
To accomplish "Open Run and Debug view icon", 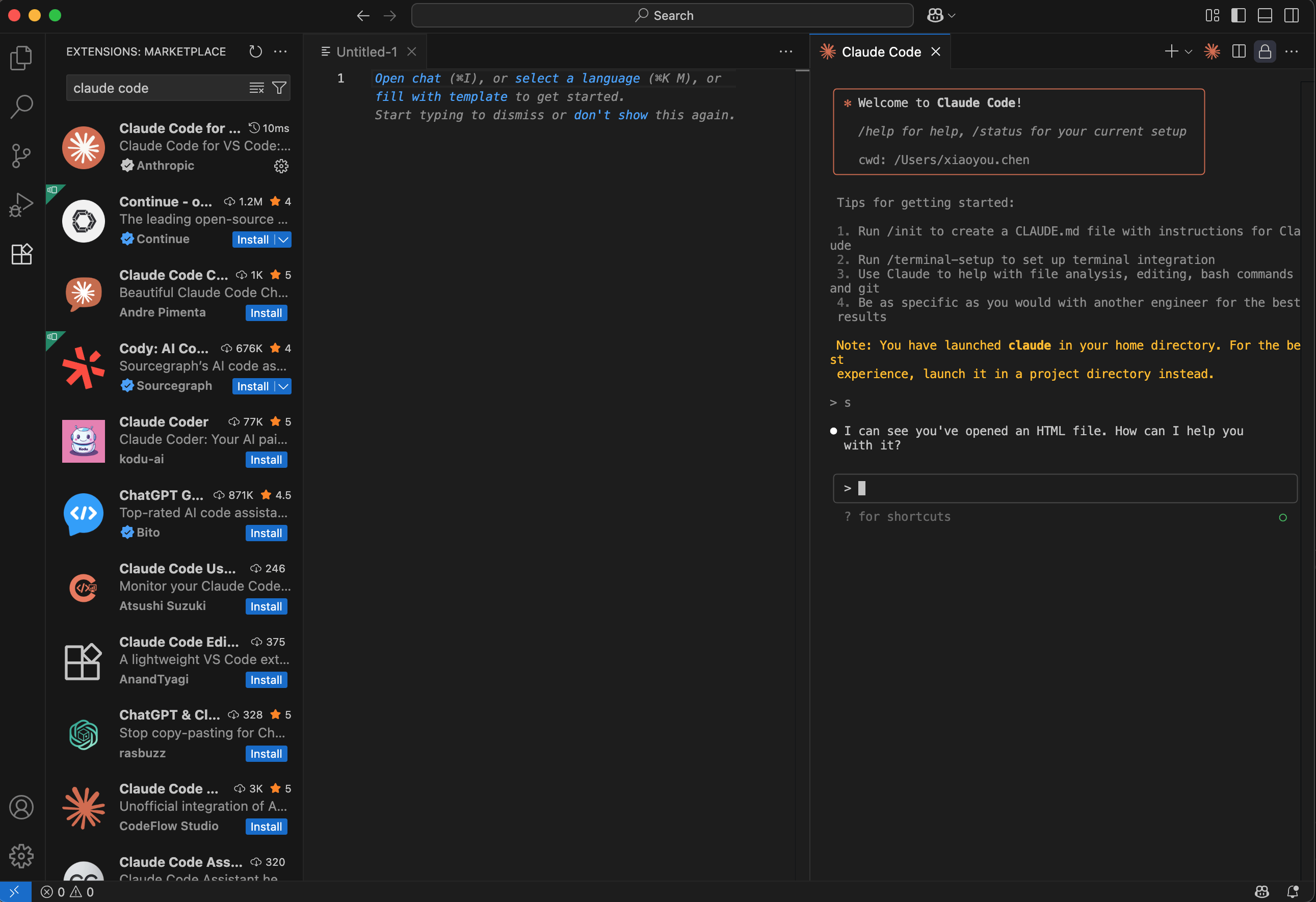I will point(21,204).
